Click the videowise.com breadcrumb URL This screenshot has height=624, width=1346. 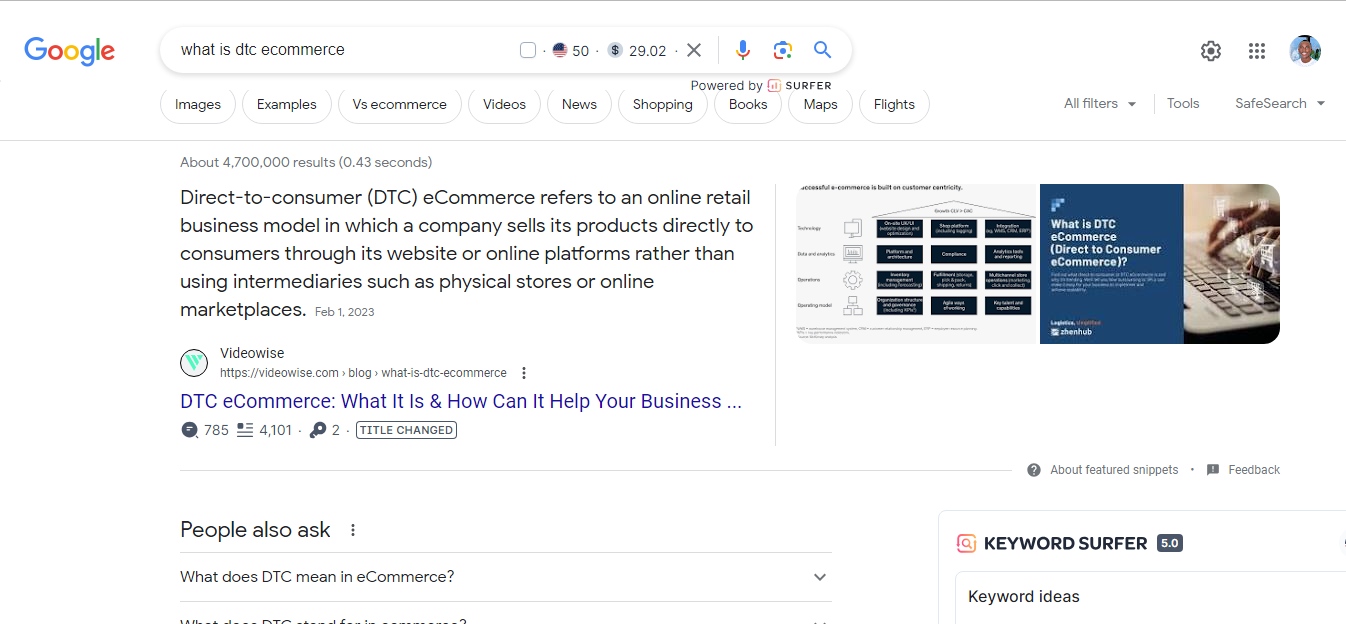click(363, 373)
